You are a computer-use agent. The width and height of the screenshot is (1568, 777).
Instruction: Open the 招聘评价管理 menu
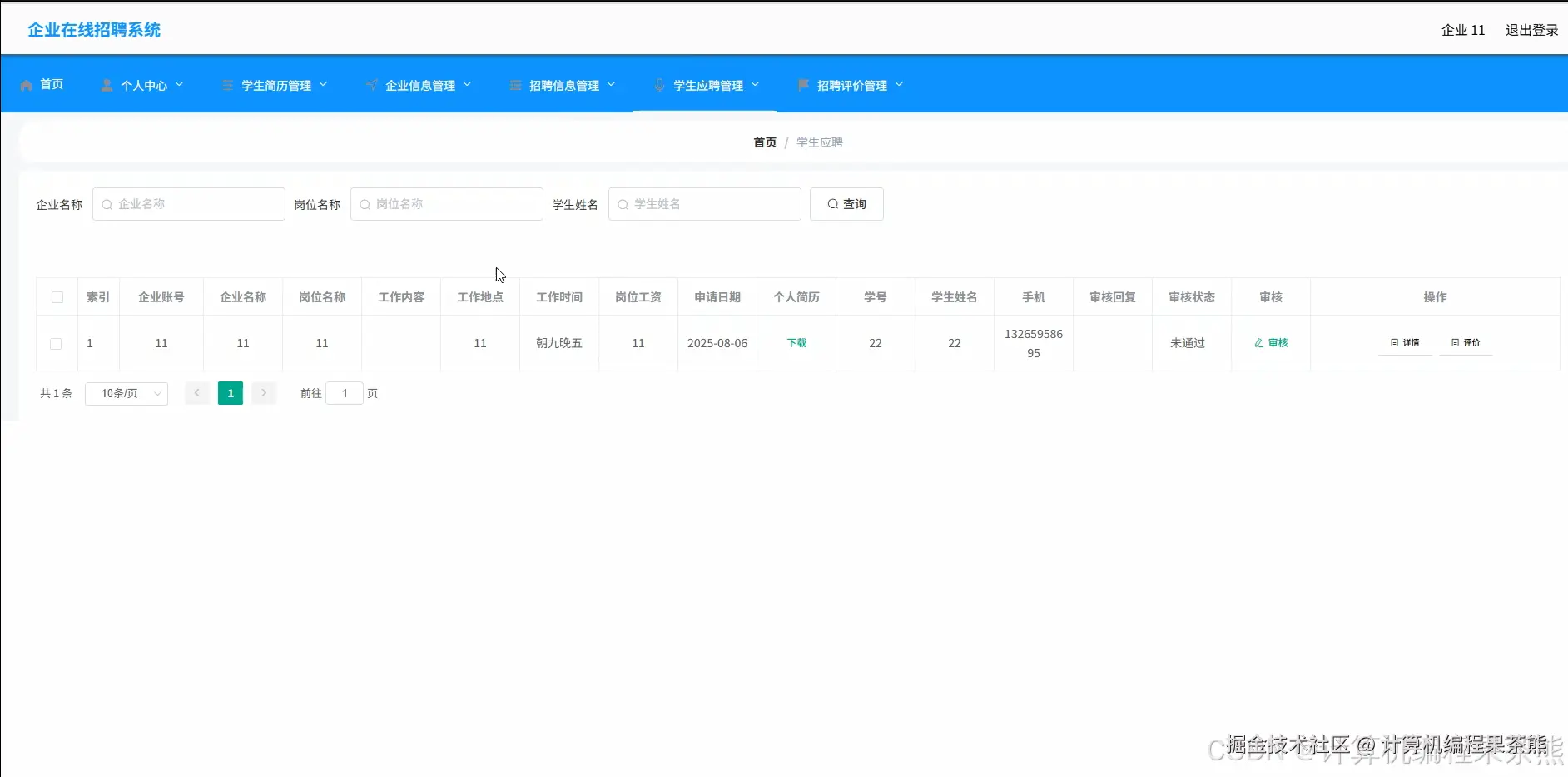click(851, 84)
